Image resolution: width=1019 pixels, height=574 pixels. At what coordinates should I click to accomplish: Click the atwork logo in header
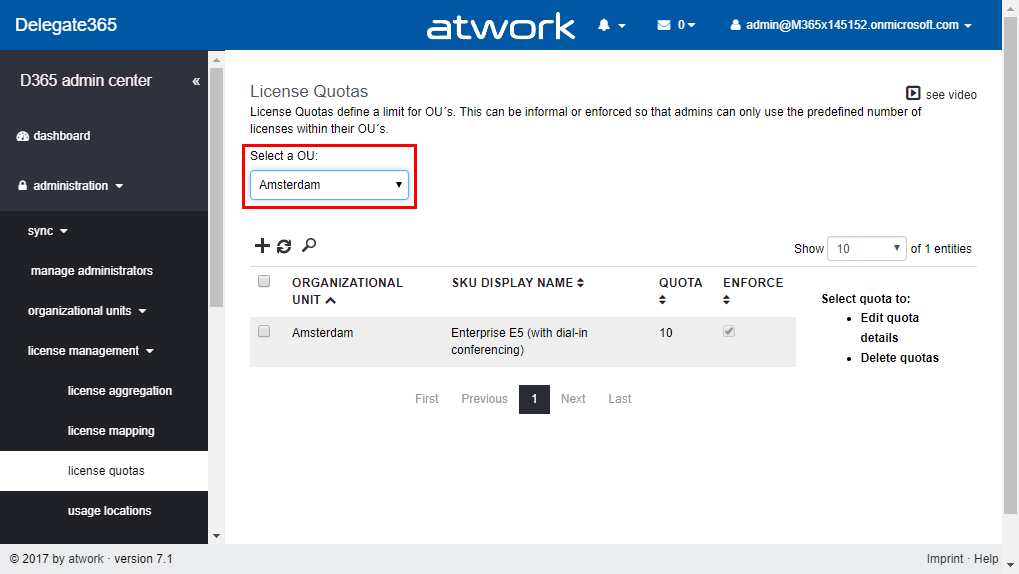(x=501, y=26)
